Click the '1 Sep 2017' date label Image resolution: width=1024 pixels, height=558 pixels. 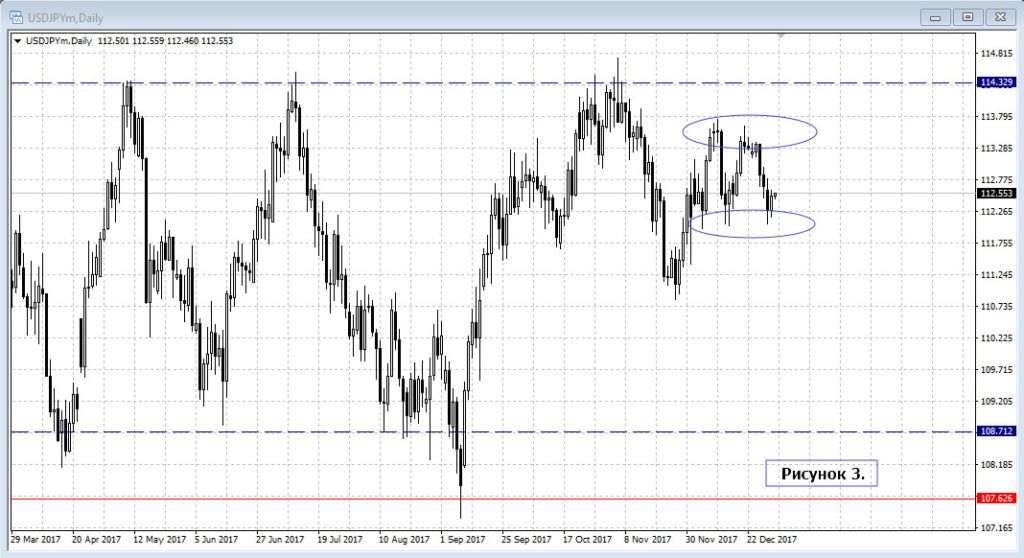tap(463, 540)
